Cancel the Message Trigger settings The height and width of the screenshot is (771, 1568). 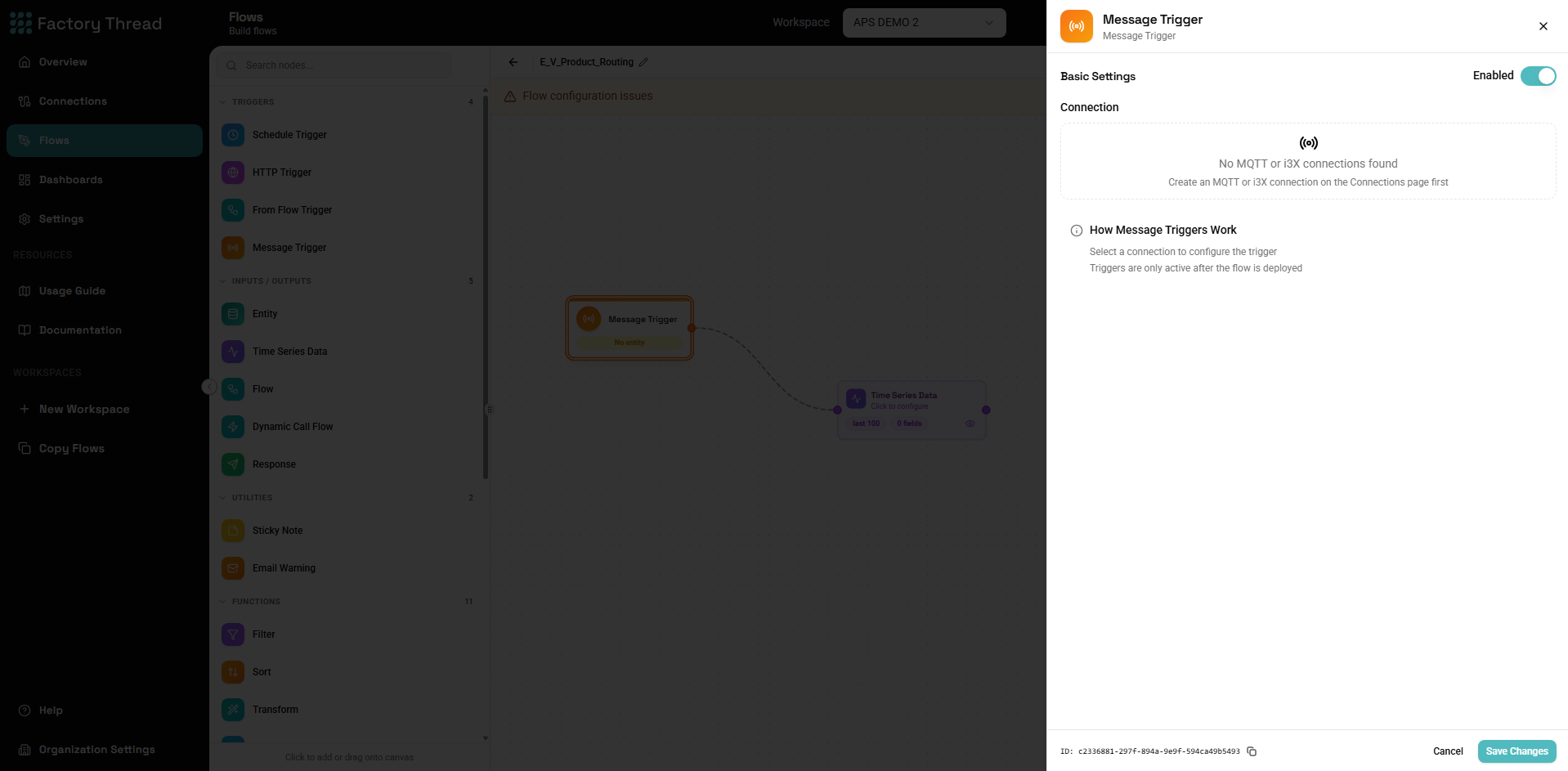(x=1448, y=751)
